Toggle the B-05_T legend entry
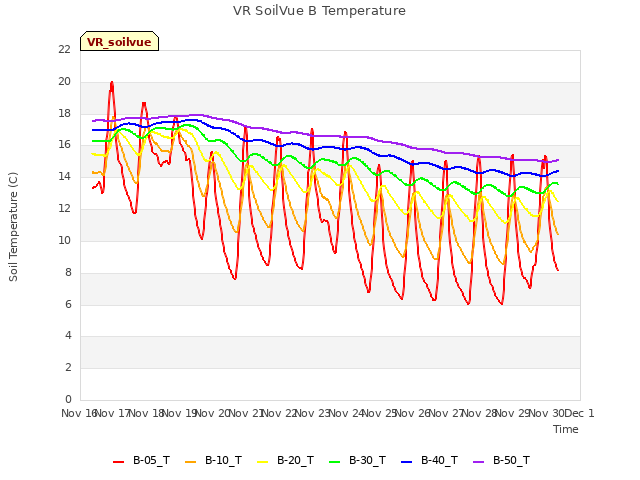 (x=141, y=461)
